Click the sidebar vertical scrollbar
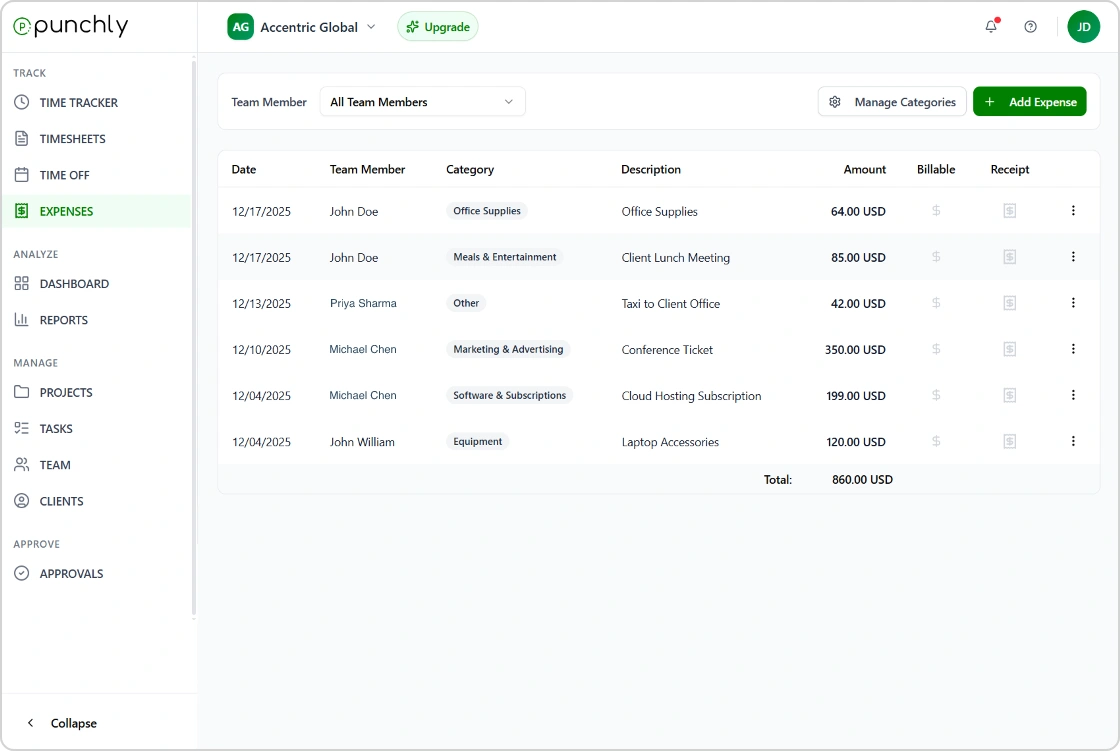The image size is (1120, 751). pyautogui.click(x=194, y=340)
